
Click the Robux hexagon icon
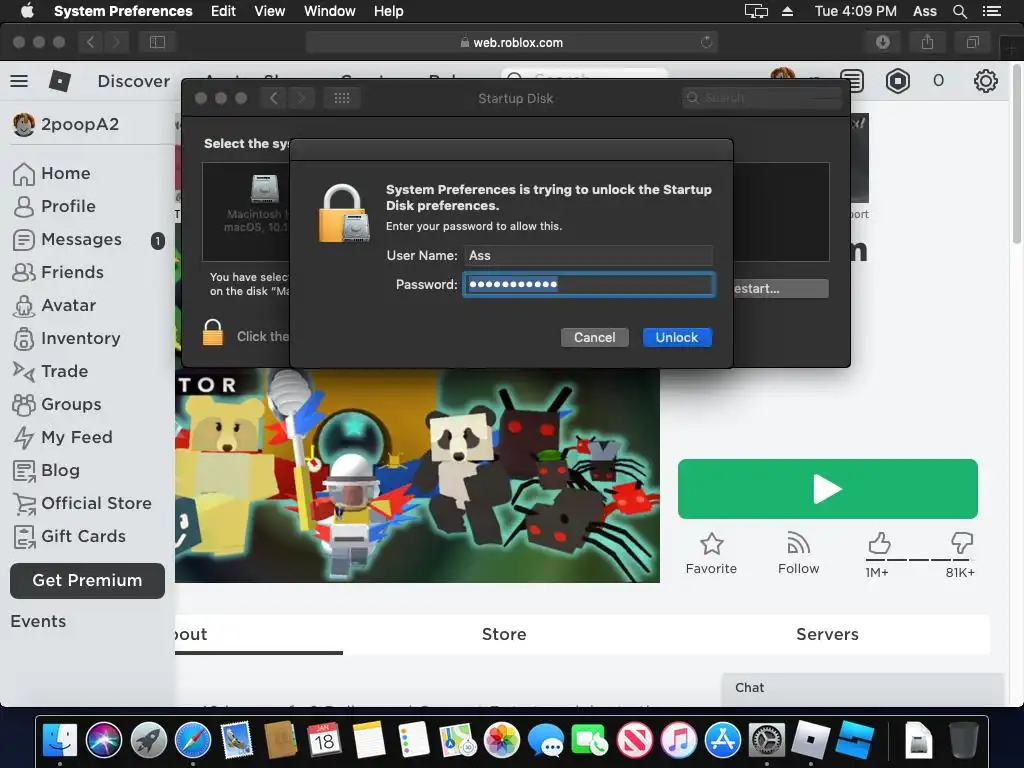pyautogui.click(x=898, y=81)
